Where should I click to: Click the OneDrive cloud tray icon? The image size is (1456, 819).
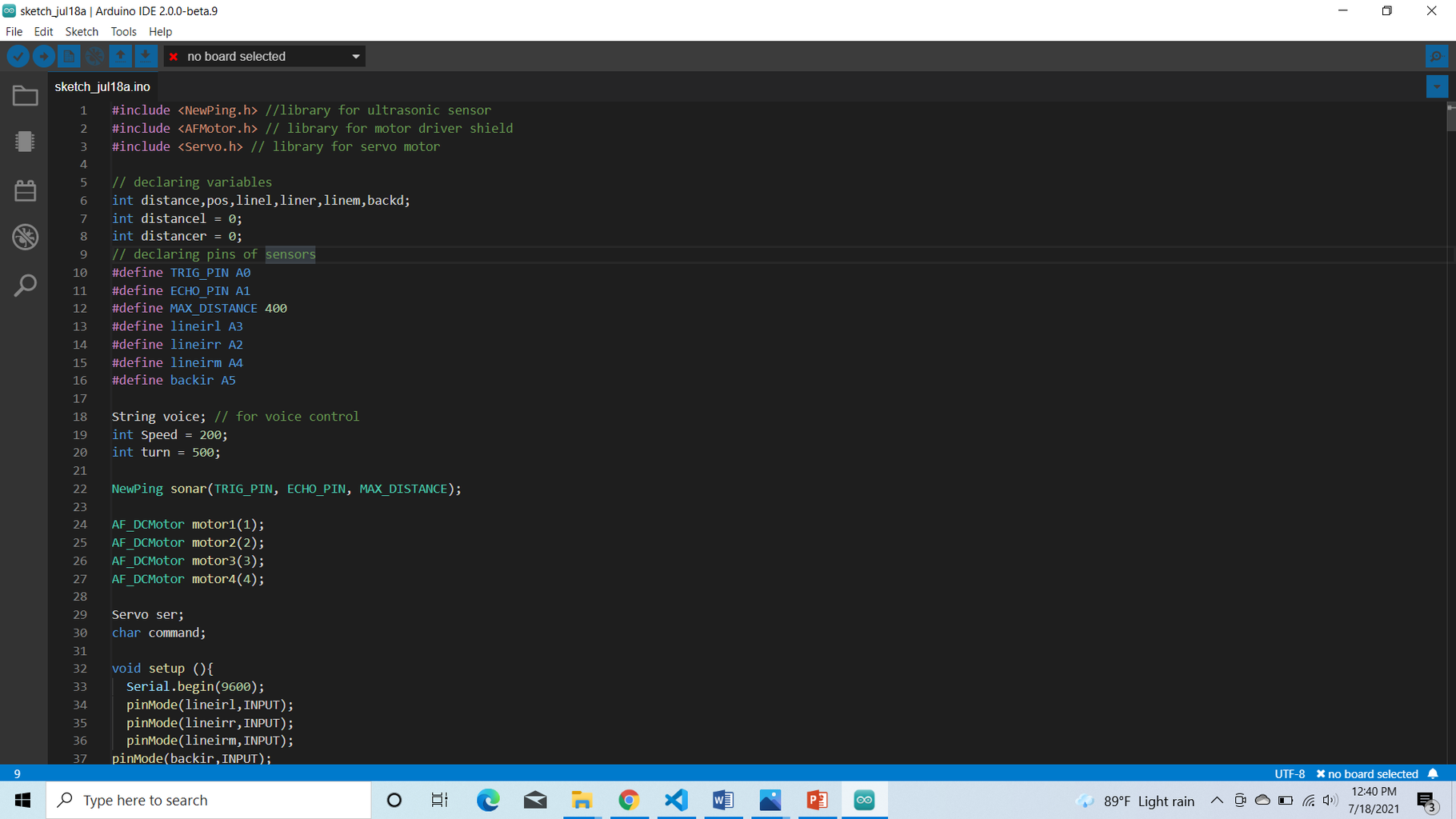pyautogui.click(x=1262, y=801)
